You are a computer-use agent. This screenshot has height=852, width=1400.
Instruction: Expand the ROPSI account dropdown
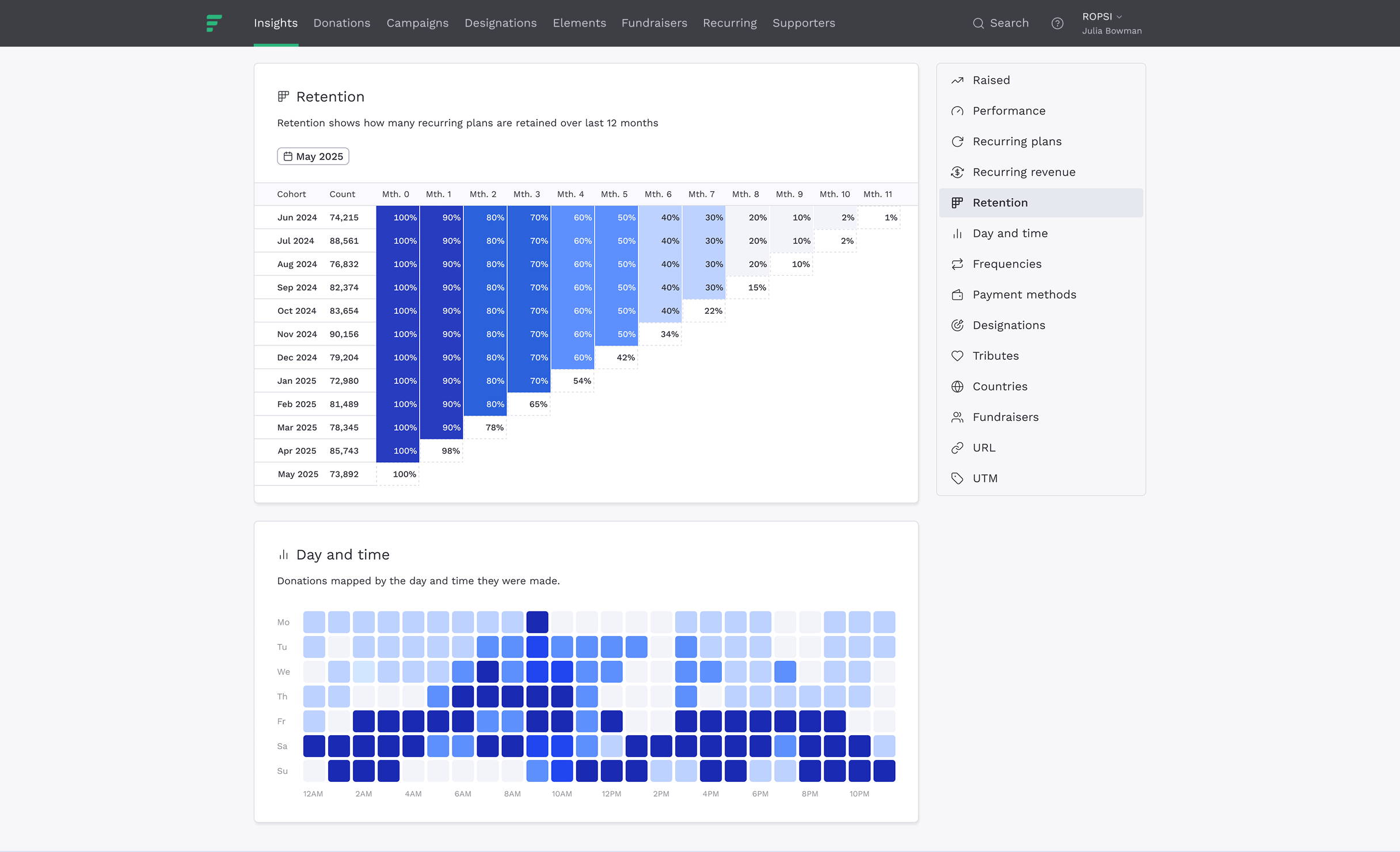pos(1102,17)
